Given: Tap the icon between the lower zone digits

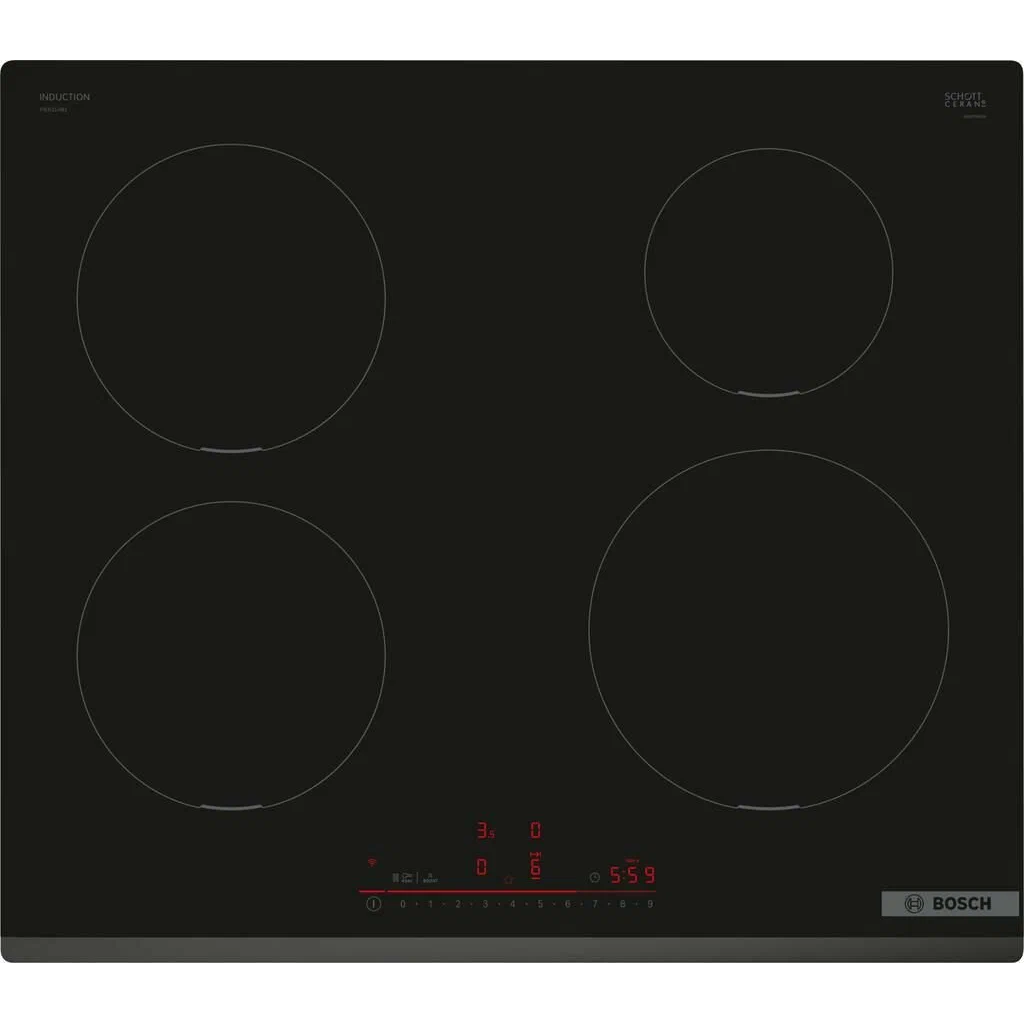Looking at the screenshot, I should 508,879.
